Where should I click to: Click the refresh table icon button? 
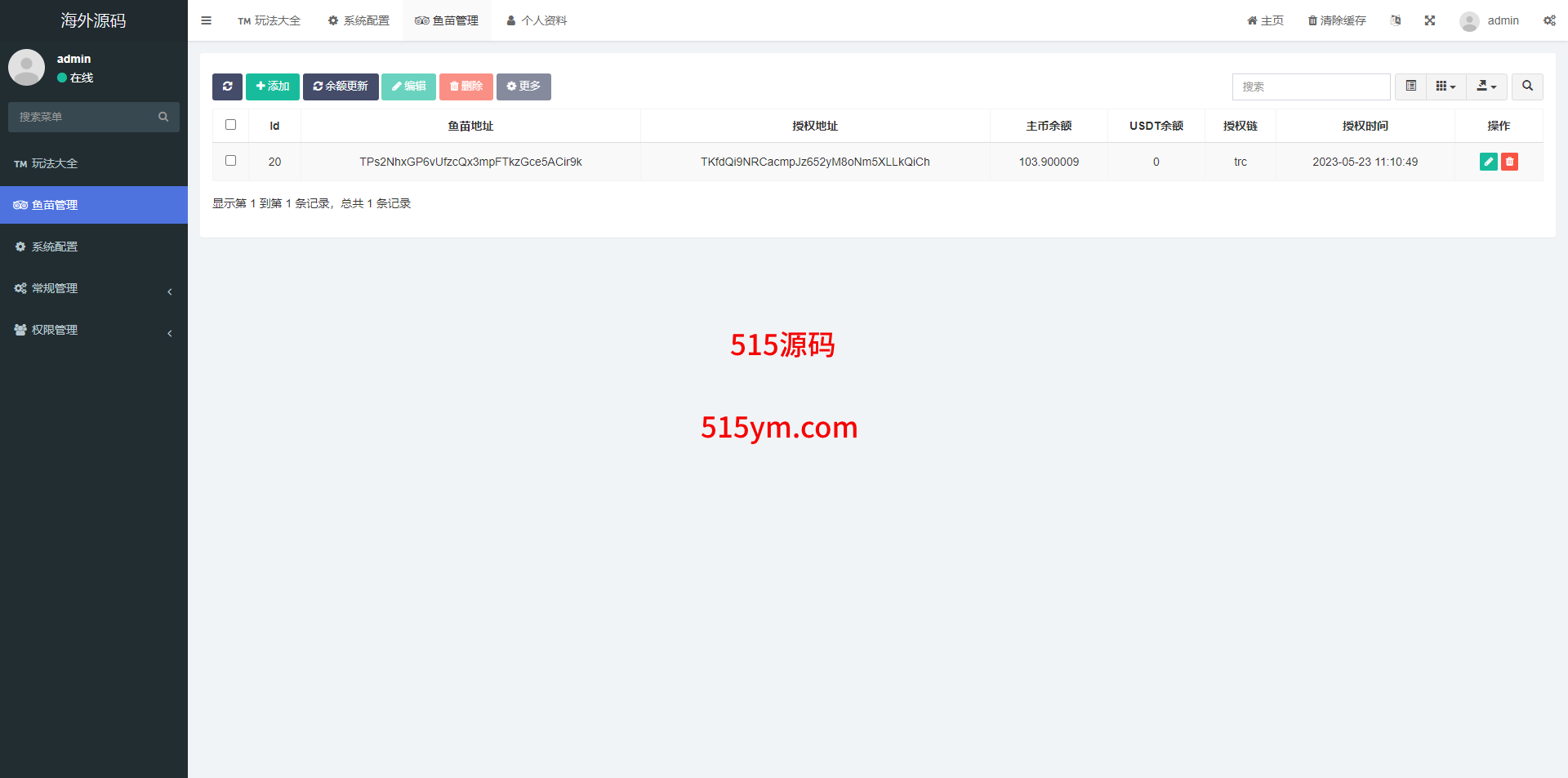227,87
